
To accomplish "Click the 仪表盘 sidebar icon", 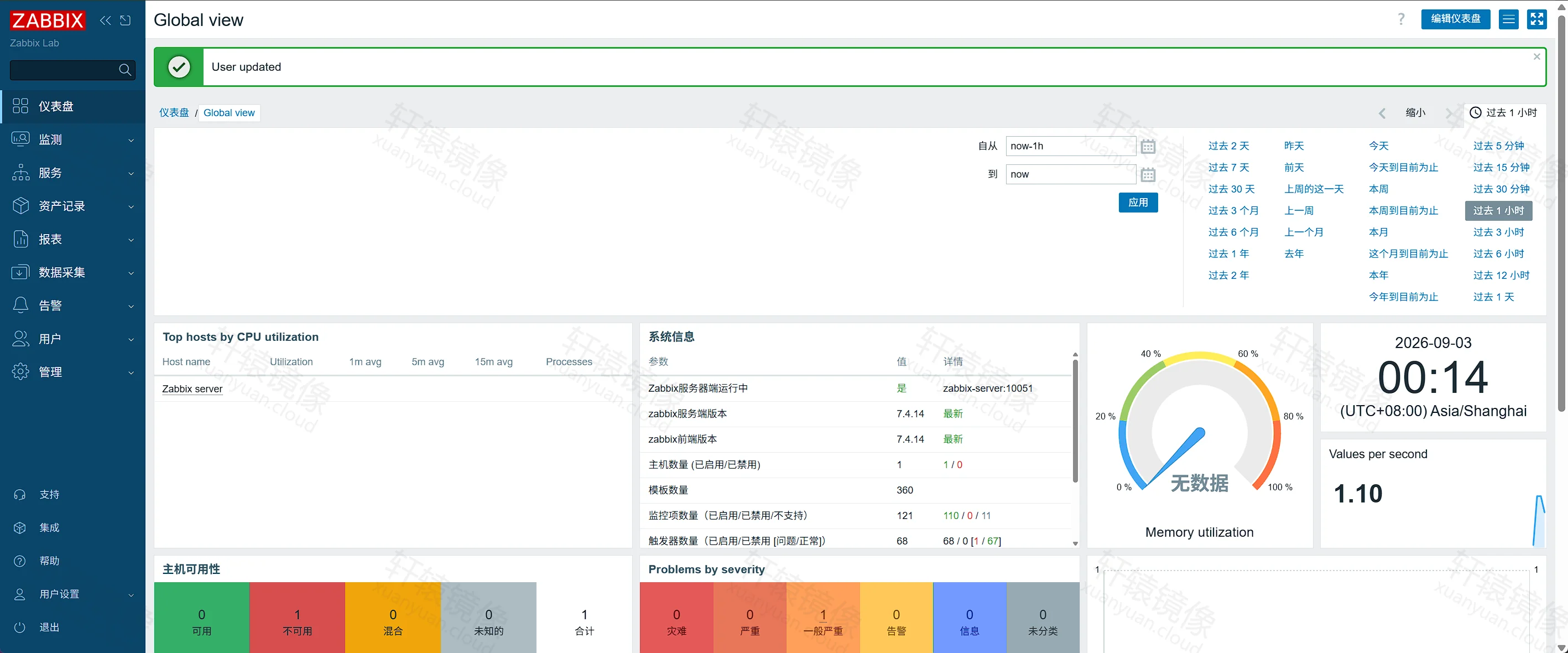I will [x=20, y=106].
